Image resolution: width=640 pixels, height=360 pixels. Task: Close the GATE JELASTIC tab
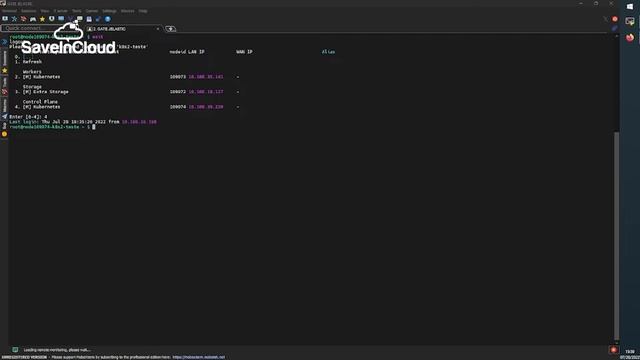(x=158, y=29)
